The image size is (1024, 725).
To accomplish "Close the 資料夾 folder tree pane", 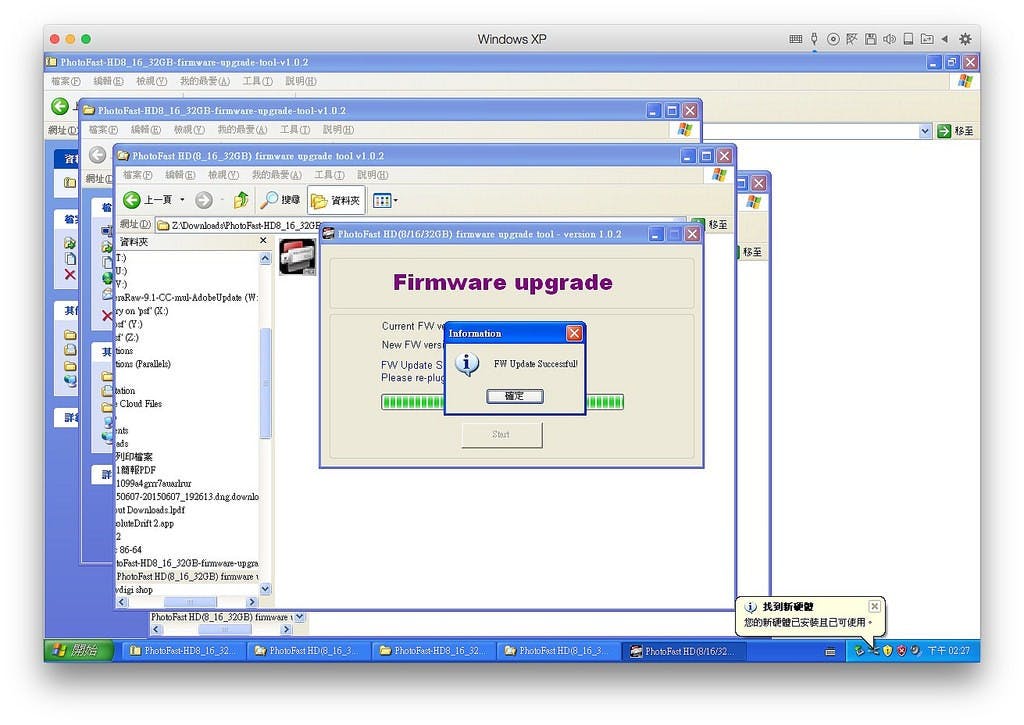I will click(x=263, y=241).
